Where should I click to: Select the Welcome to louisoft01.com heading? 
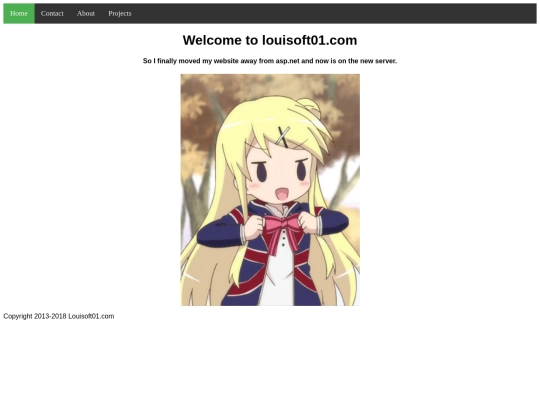pyautogui.click(x=270, y=40)
